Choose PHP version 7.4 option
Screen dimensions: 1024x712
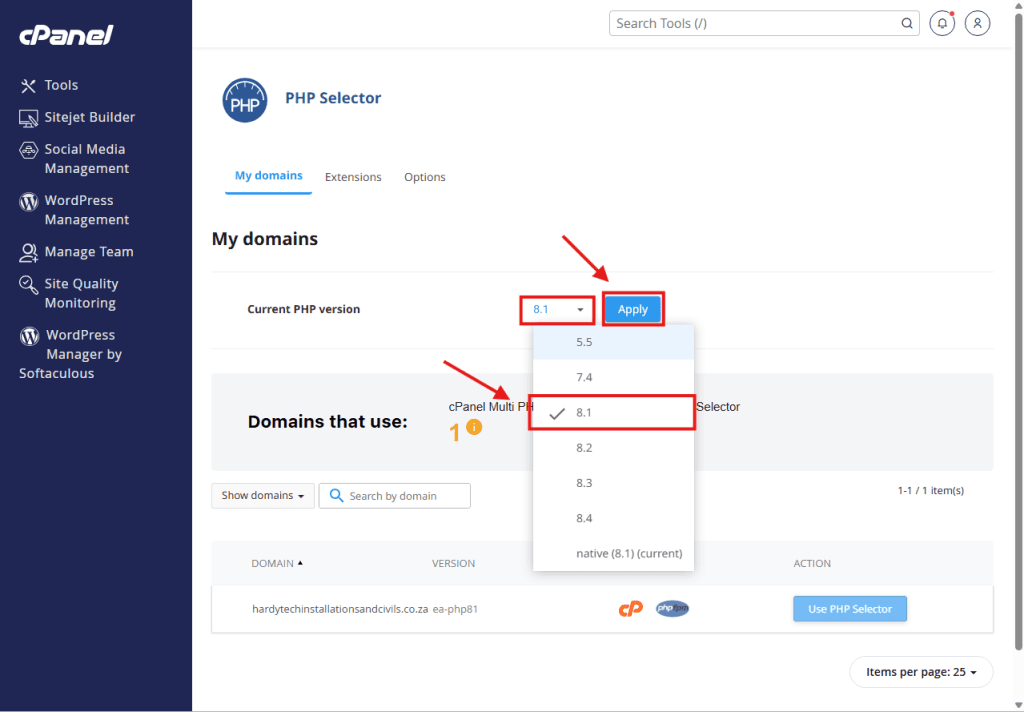tap(584, 377)
